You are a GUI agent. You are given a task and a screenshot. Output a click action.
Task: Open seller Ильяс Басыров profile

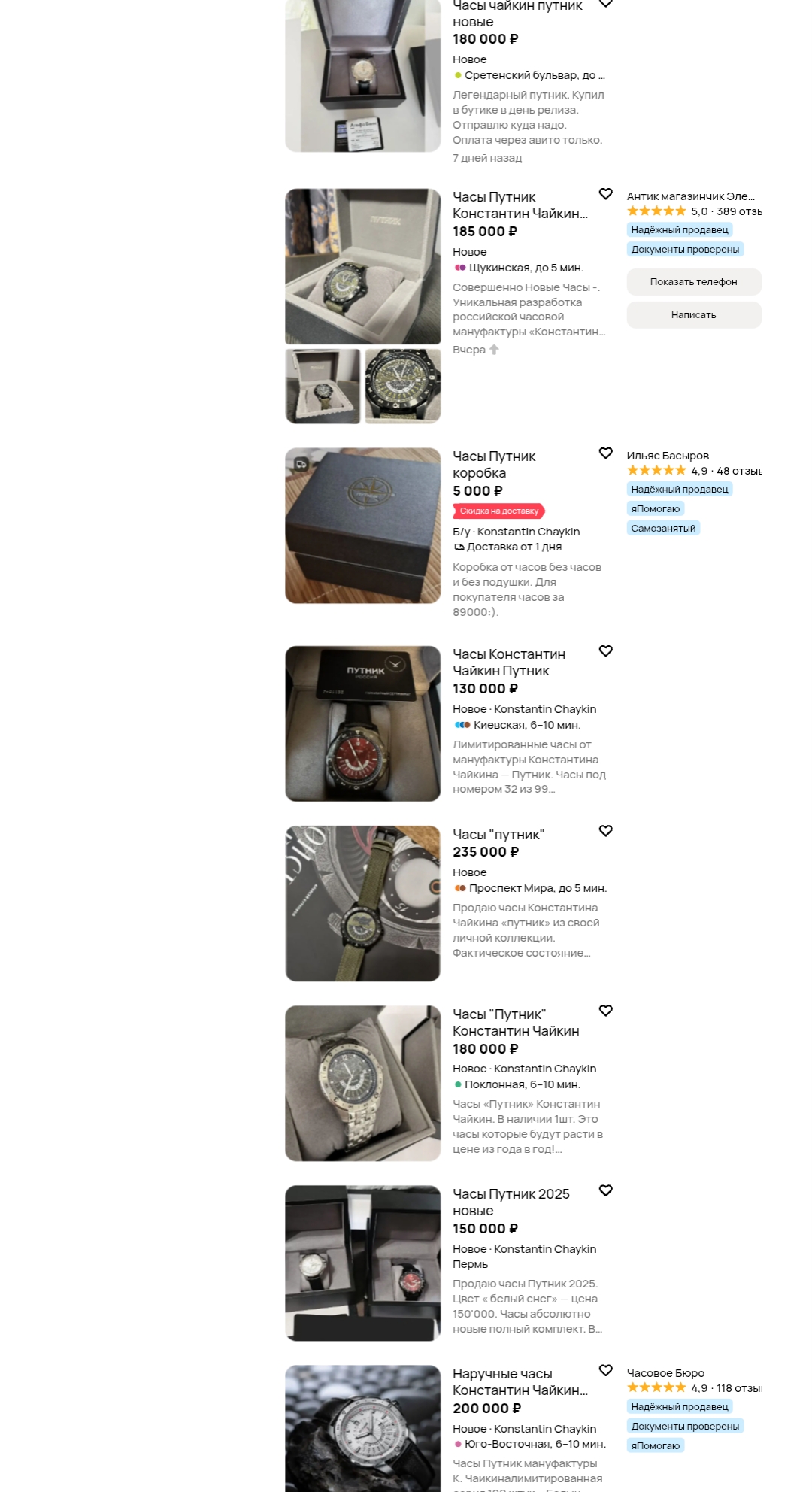point(668,456)
